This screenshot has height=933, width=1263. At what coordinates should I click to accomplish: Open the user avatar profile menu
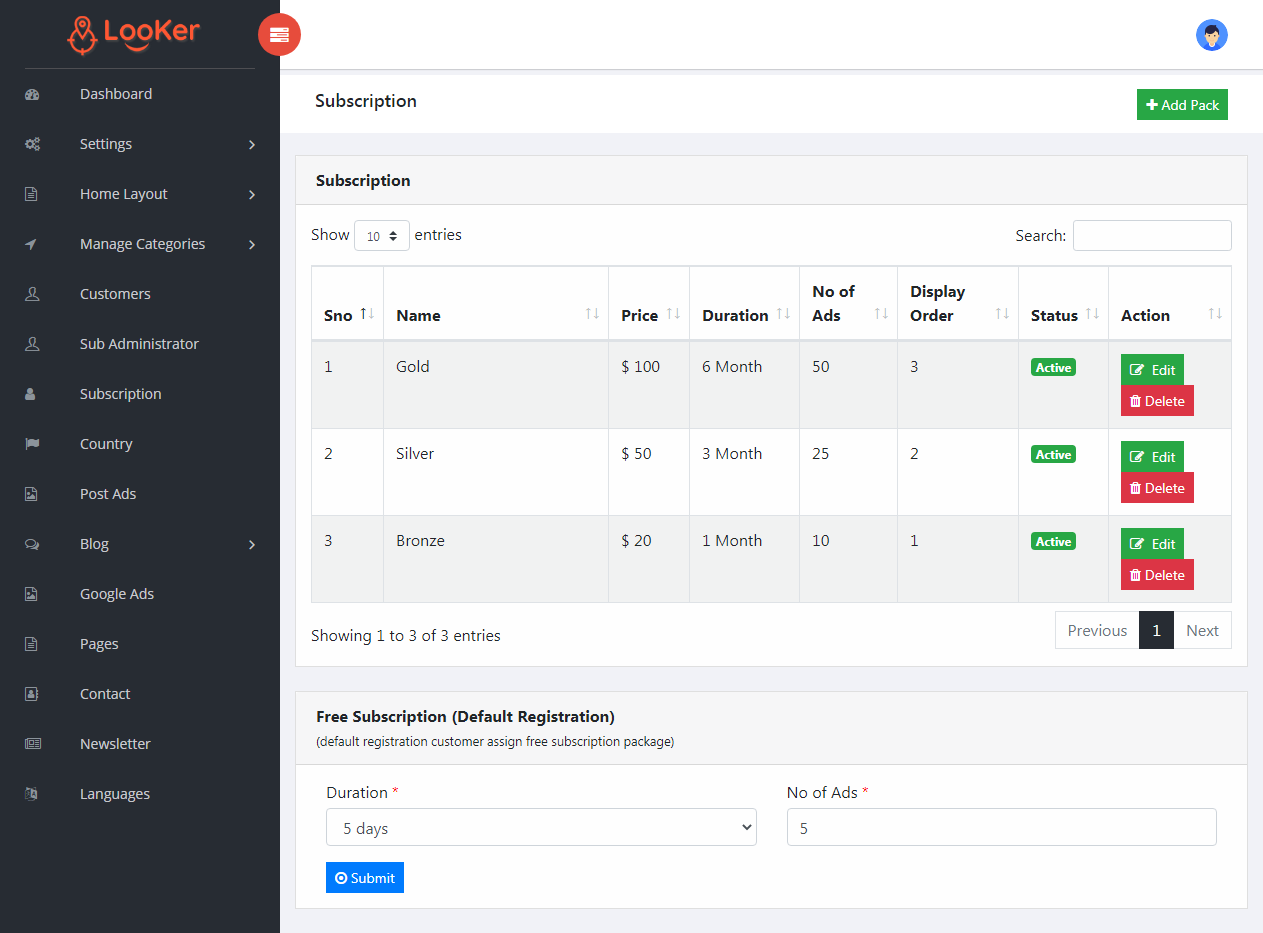pos(1211,35)
